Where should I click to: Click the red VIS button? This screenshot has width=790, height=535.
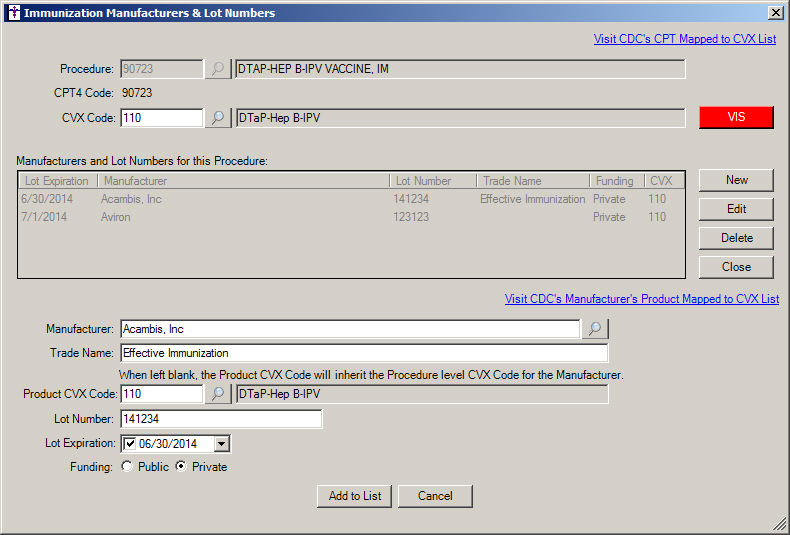736,117
